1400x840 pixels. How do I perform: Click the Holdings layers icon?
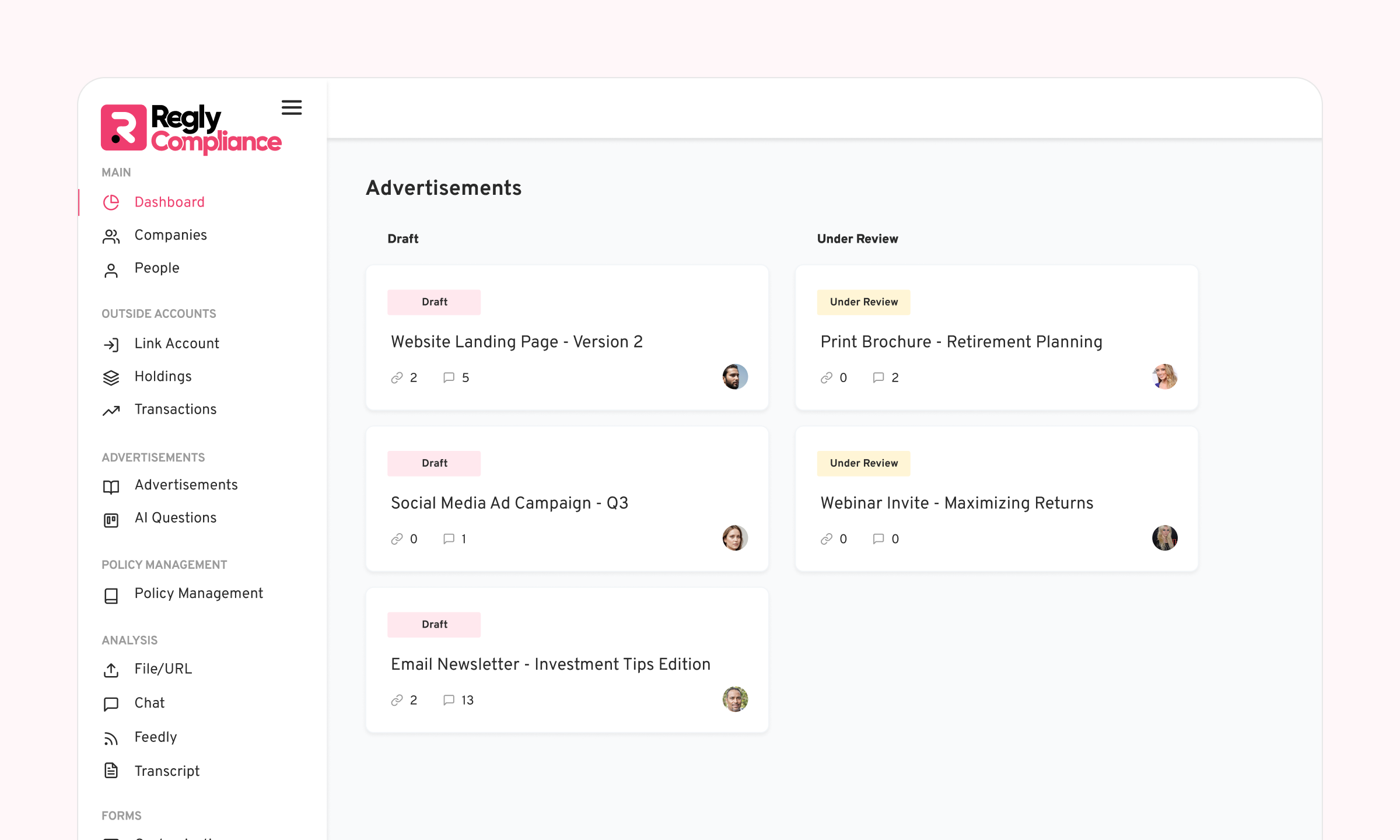pyautogui.click(x=111, y=377)
